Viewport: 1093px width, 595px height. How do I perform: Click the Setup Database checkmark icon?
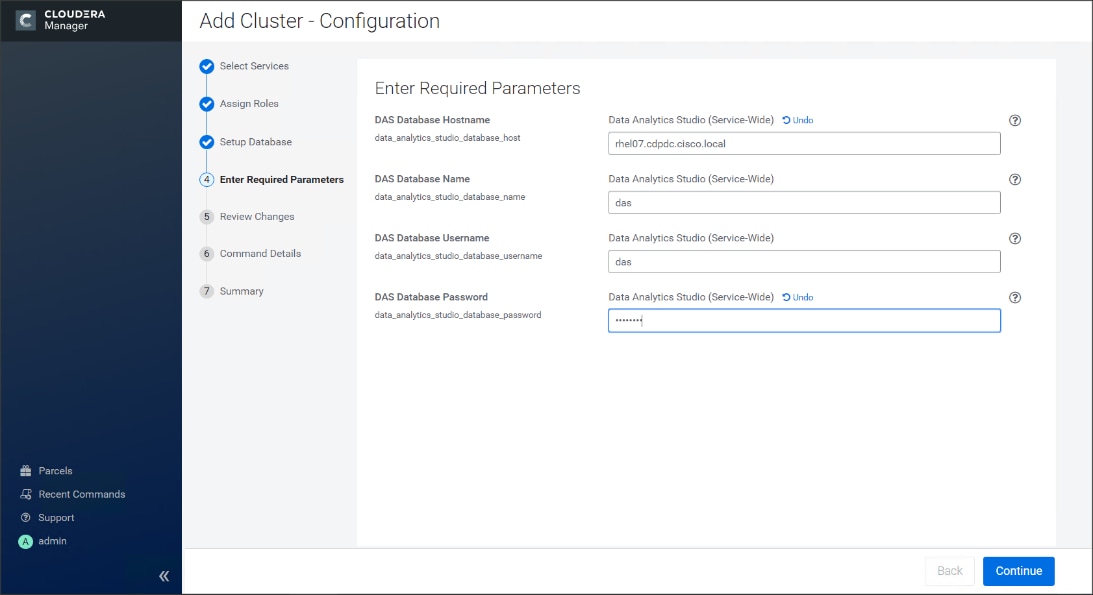click(x=206, y=142)
